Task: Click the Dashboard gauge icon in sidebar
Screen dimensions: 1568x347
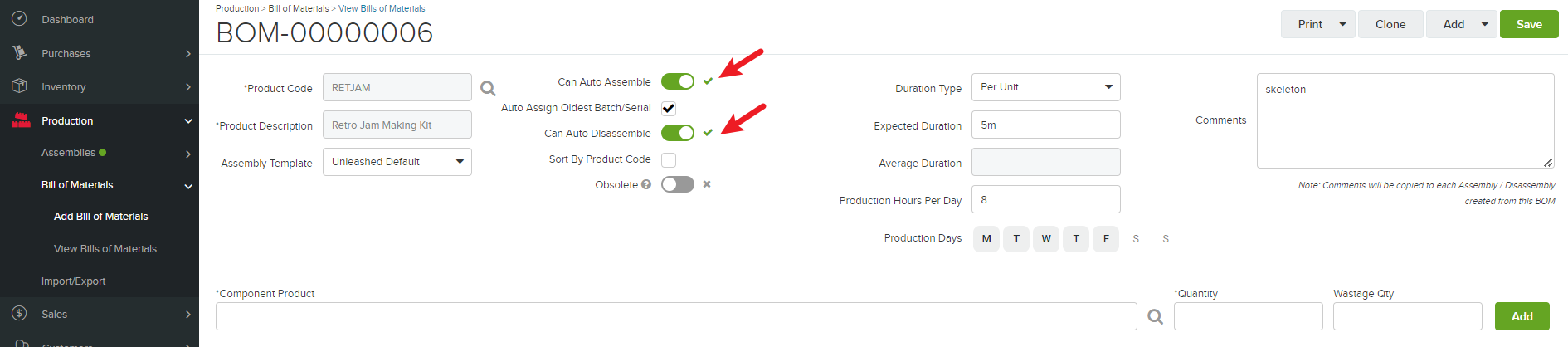Action: click(20, 18)
